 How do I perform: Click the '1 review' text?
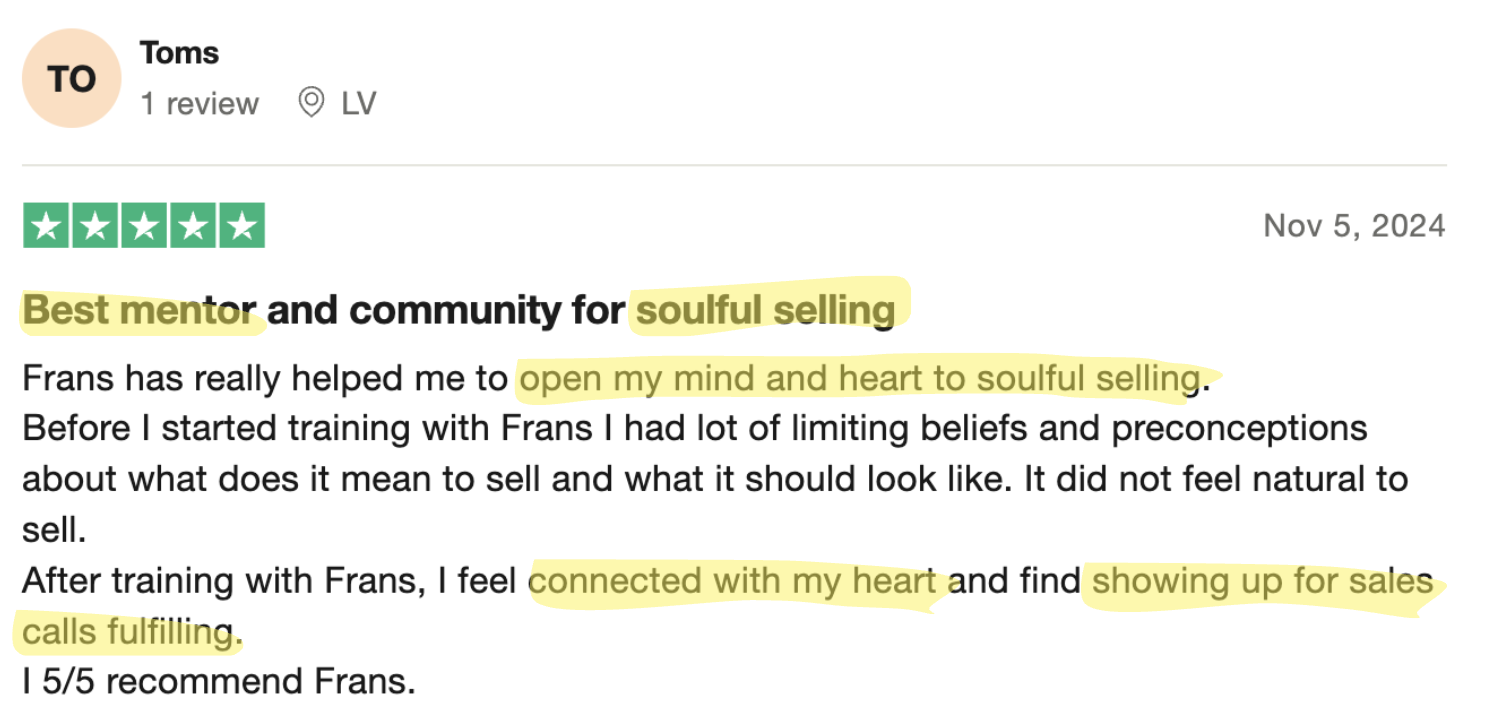(x=199, y=103)
